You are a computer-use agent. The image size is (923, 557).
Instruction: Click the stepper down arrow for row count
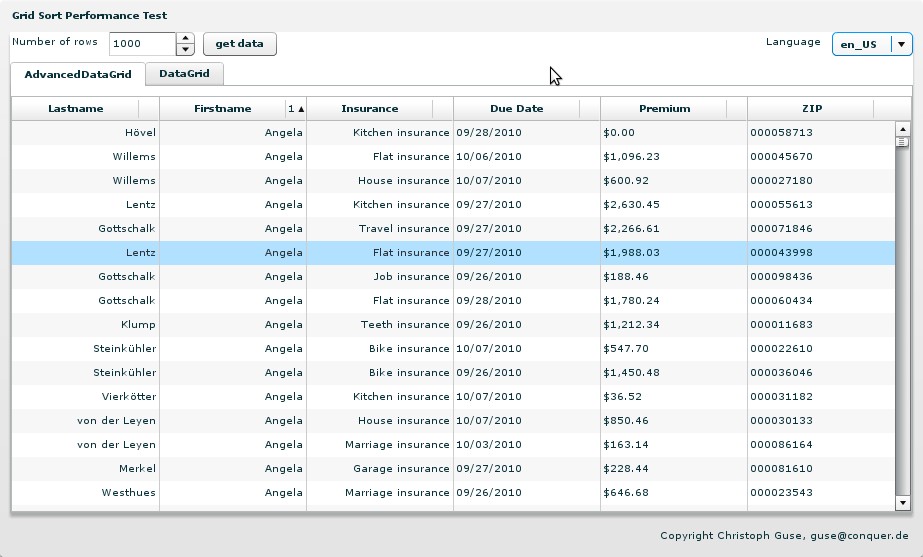pos(185,49)
